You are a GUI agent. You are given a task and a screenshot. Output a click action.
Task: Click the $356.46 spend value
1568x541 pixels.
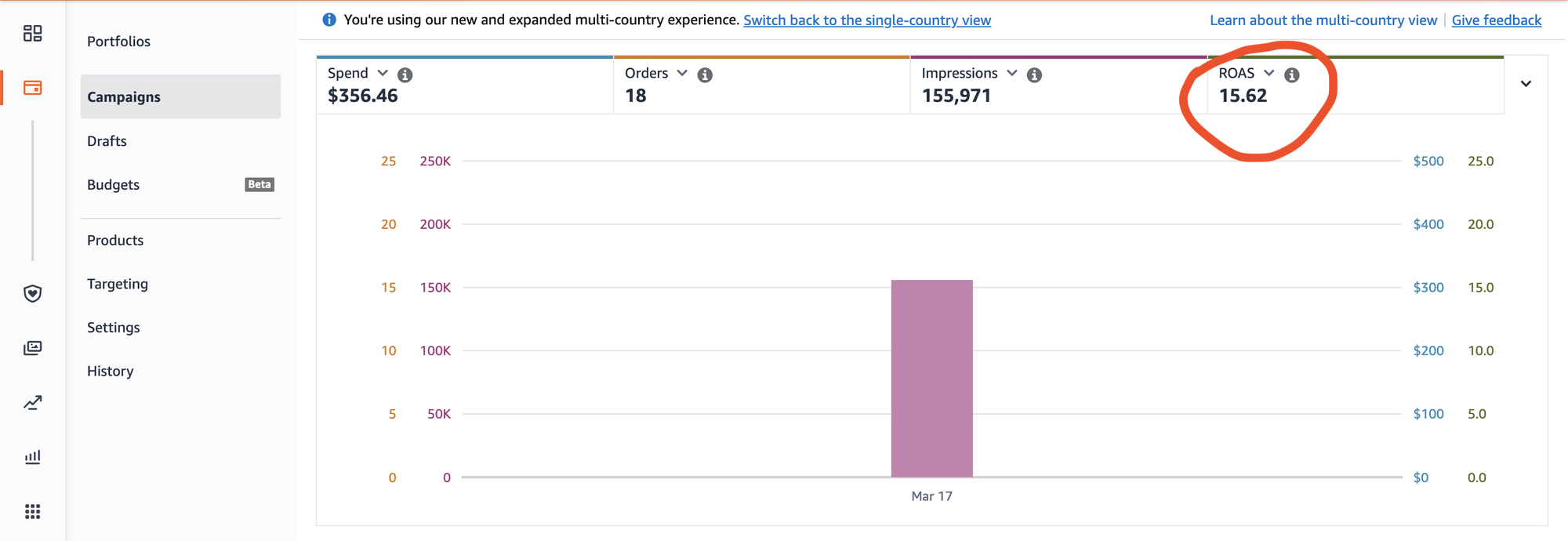[363, 96]
